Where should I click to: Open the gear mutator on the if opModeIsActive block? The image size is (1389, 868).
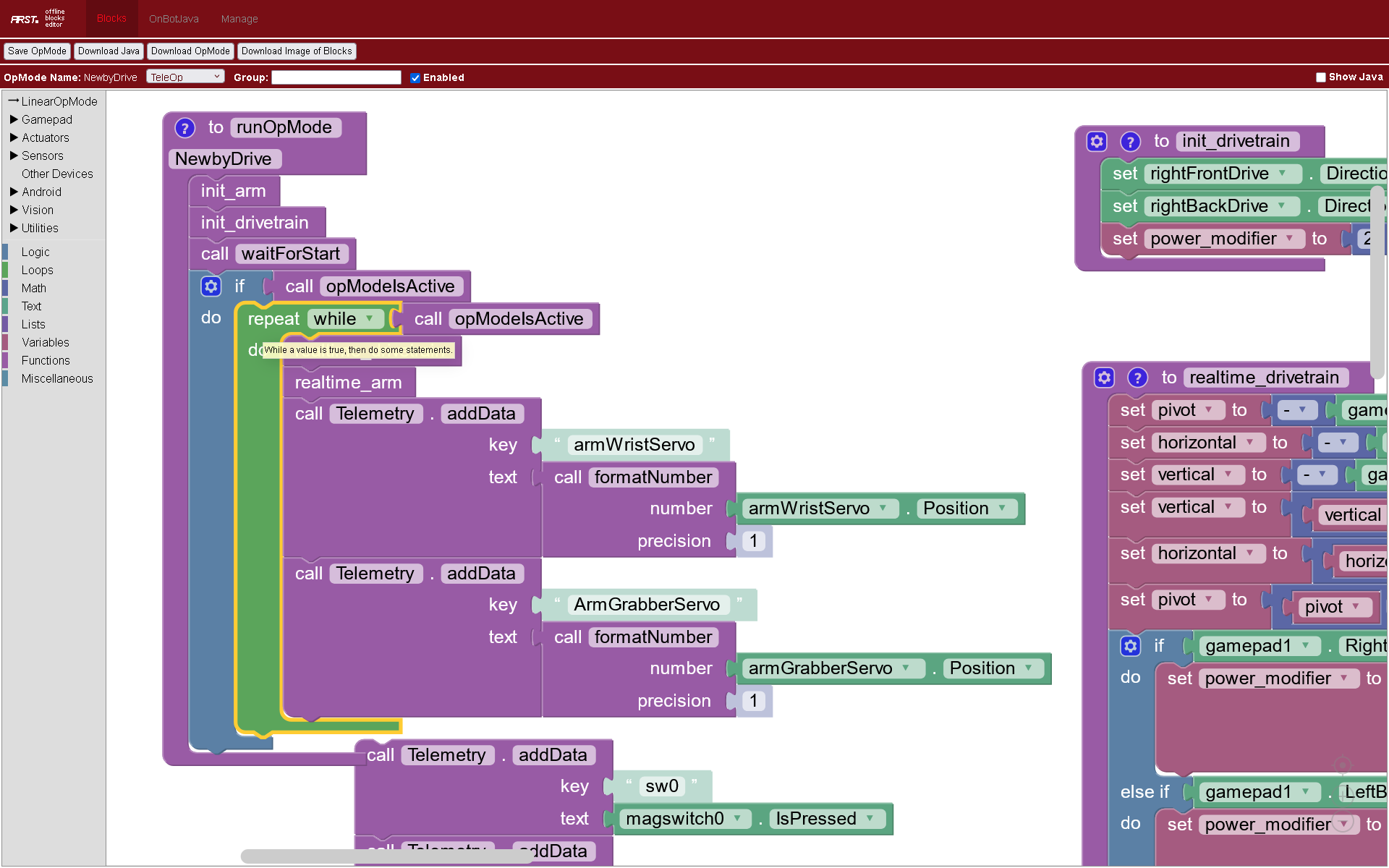coord(211,286)
